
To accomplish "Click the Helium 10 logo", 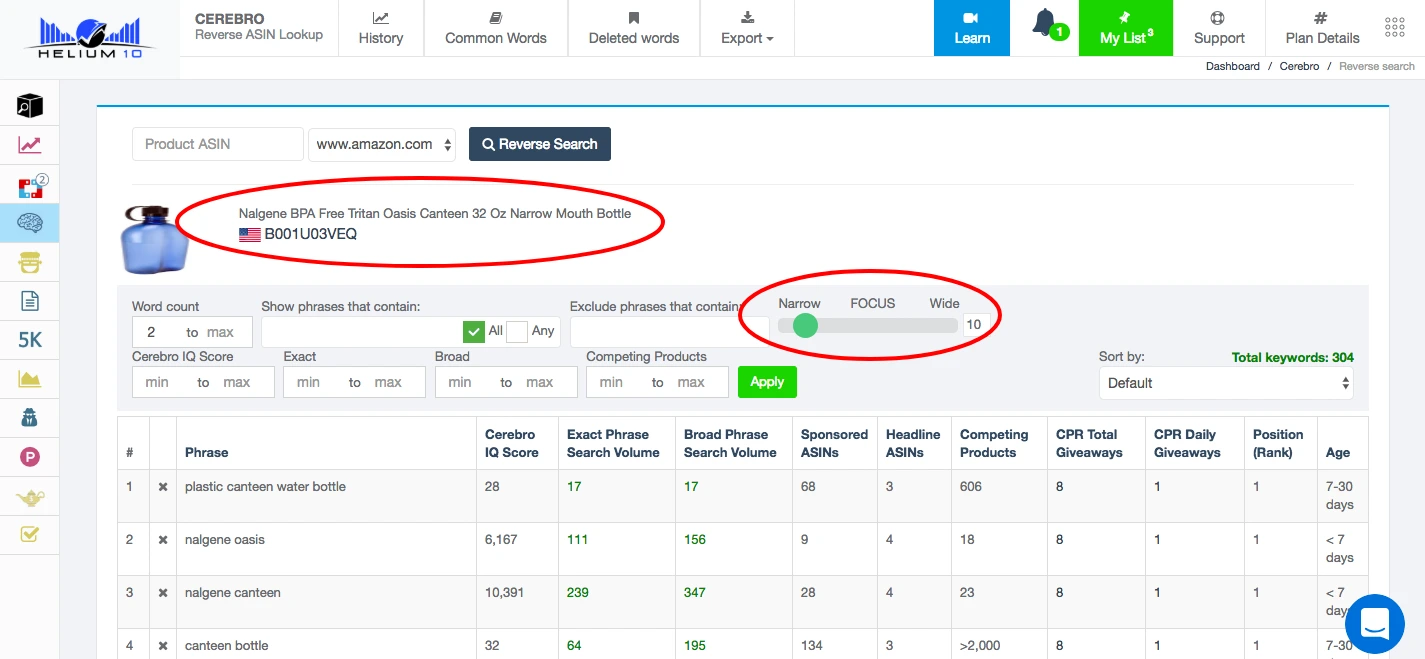I will 90,38.
